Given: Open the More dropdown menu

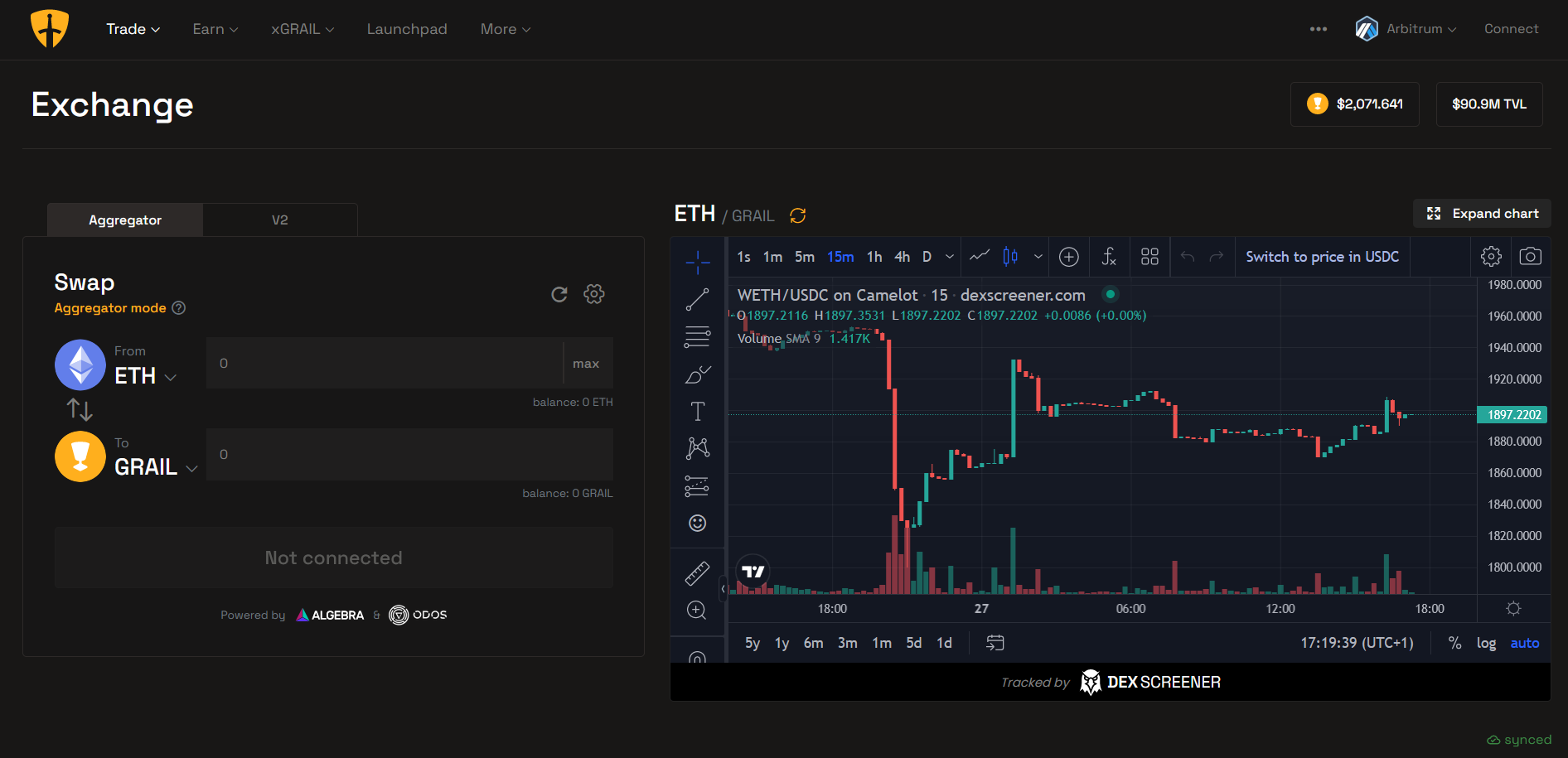Looking at the screenshot, I should pyautogui.click(x=506, y=29).
